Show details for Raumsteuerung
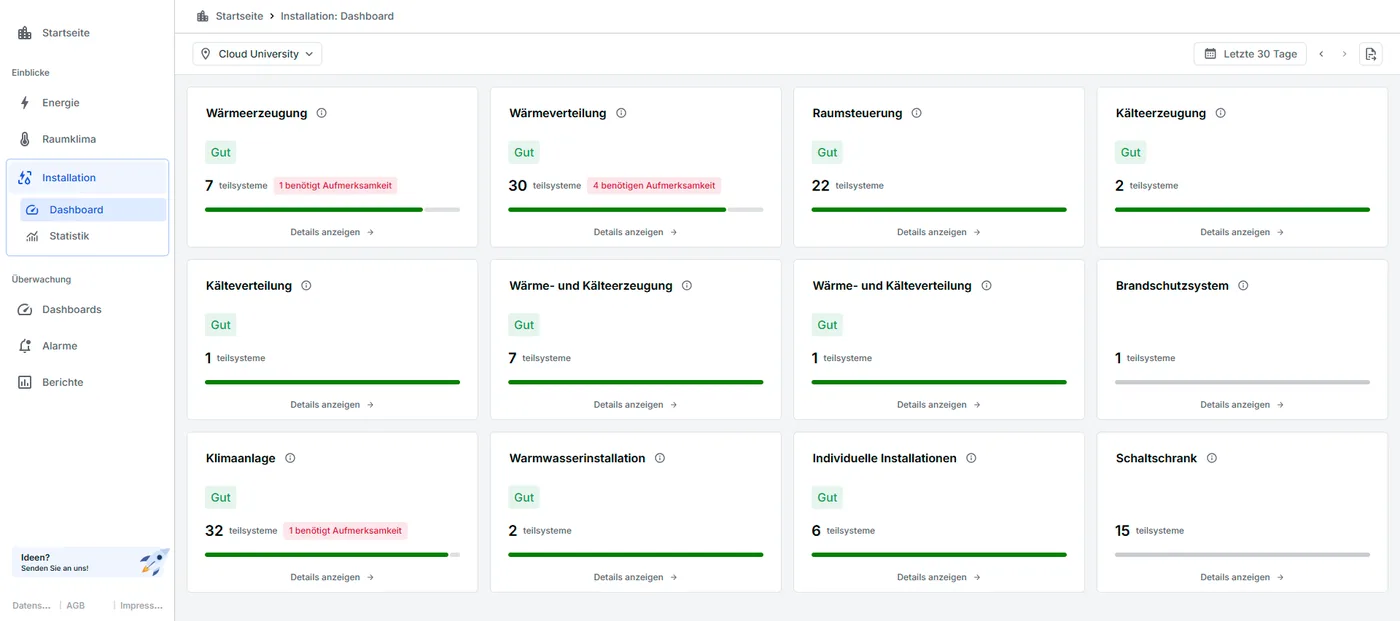Viewport: 1400px width, 621px height. pos(939,232)
